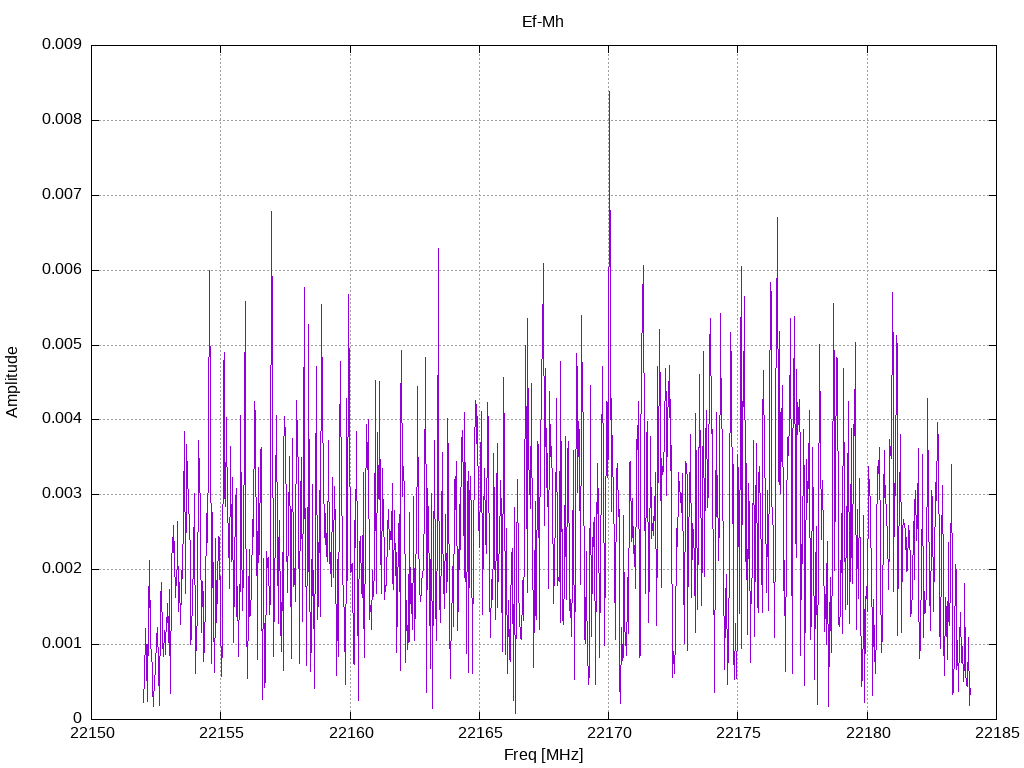
Task: Click the 22155 x-axis tick label
Action: [221, 733]
